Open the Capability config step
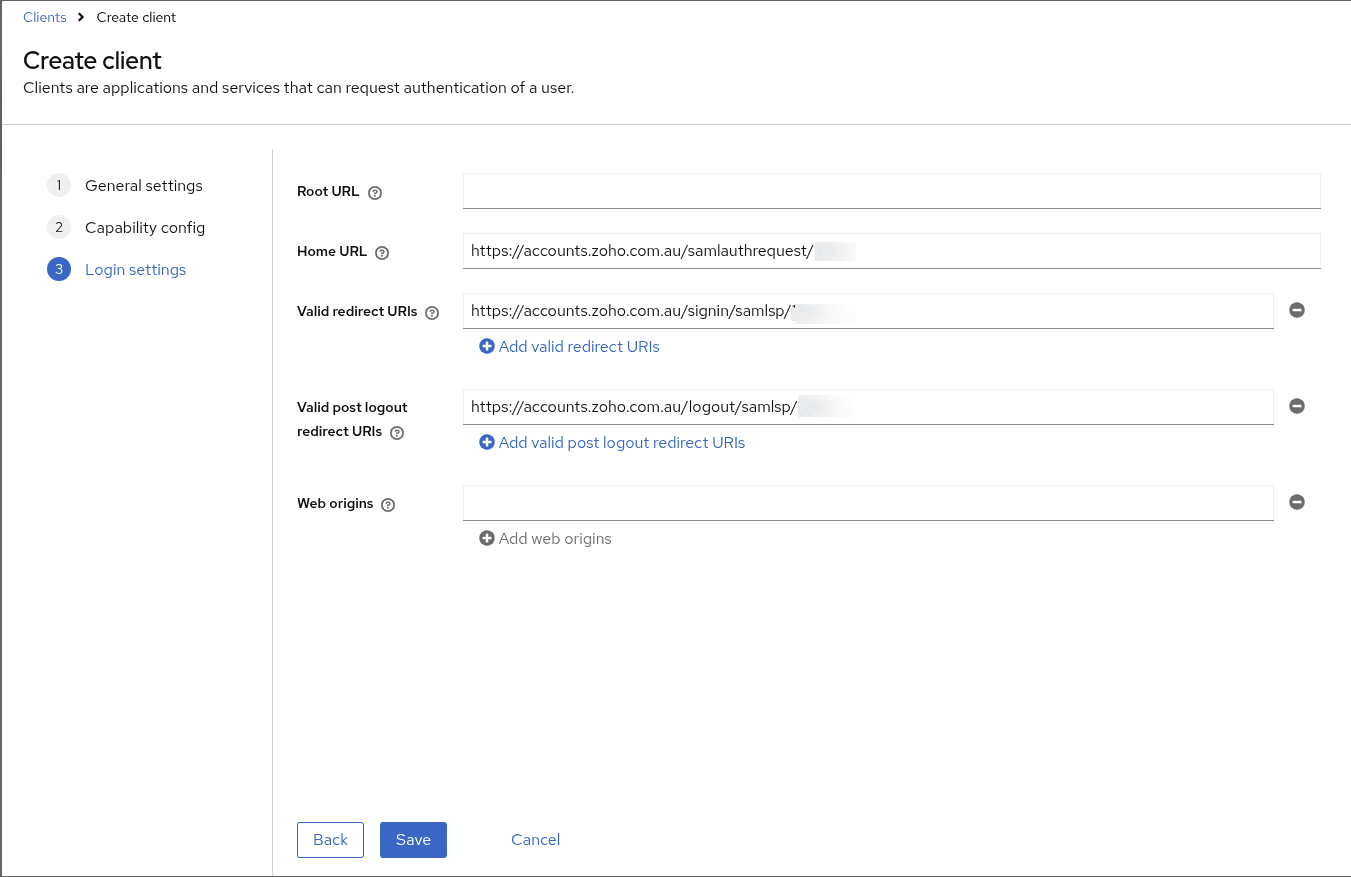The image size is (1351, 877). coord(144,228)
